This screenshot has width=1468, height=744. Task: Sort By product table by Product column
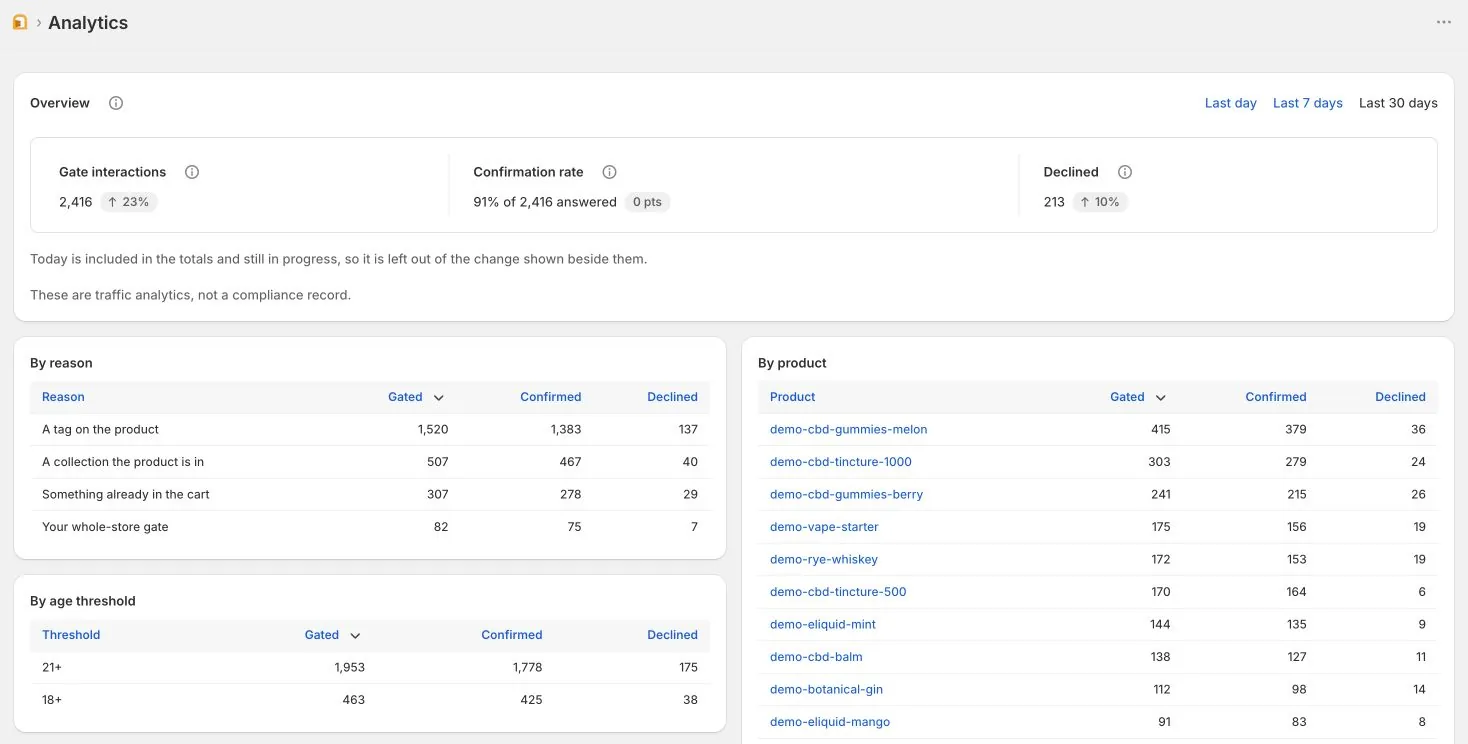[793, 397]
